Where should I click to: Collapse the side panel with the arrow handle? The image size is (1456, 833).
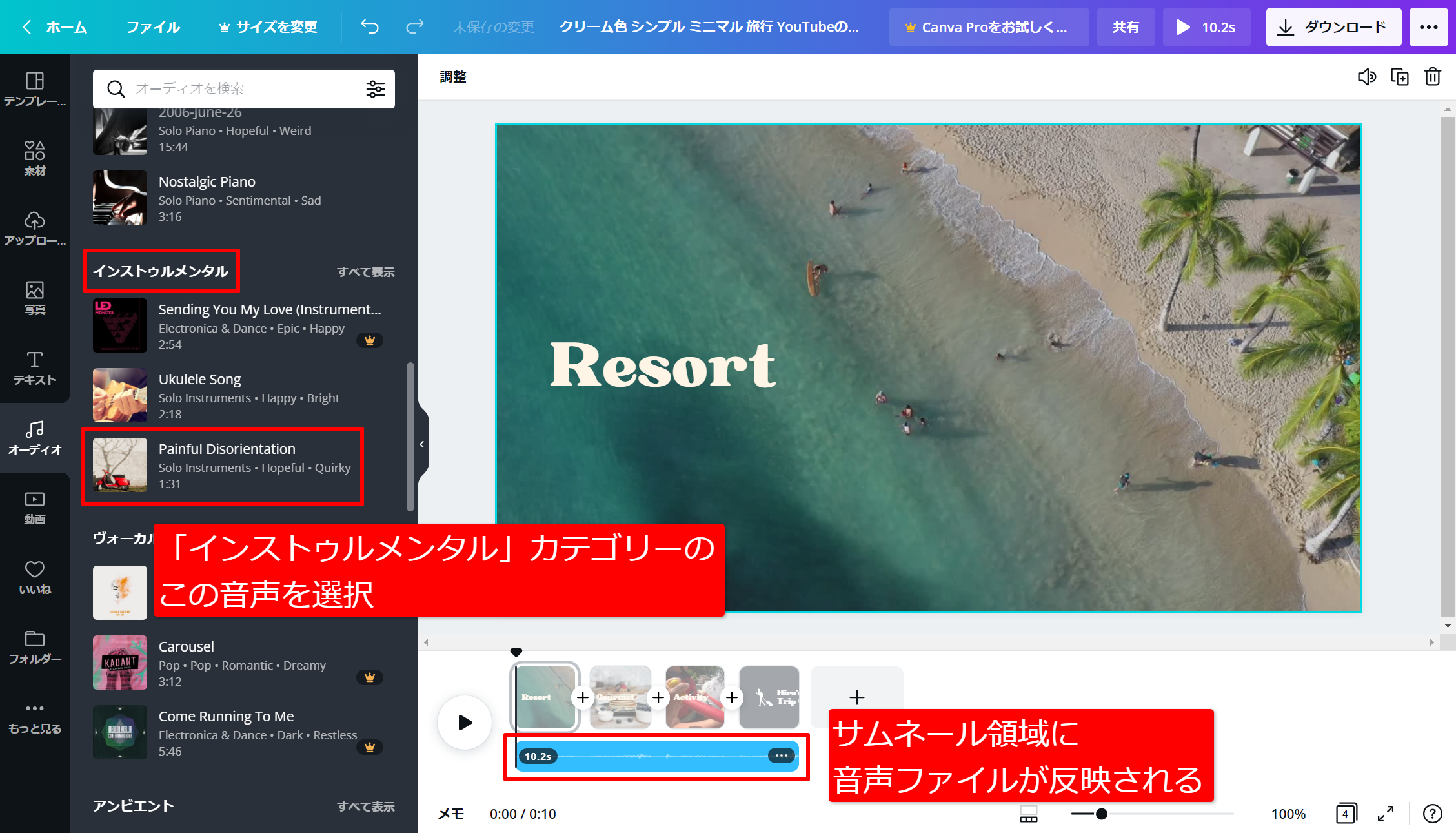tap(422, 444)
